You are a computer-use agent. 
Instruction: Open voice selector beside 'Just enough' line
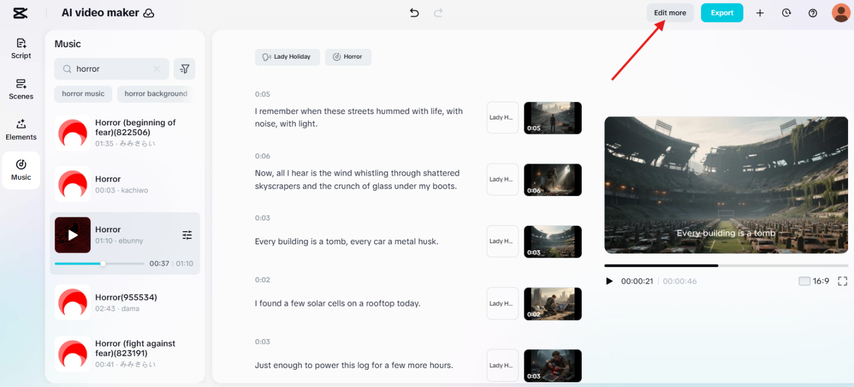(503, 365)
